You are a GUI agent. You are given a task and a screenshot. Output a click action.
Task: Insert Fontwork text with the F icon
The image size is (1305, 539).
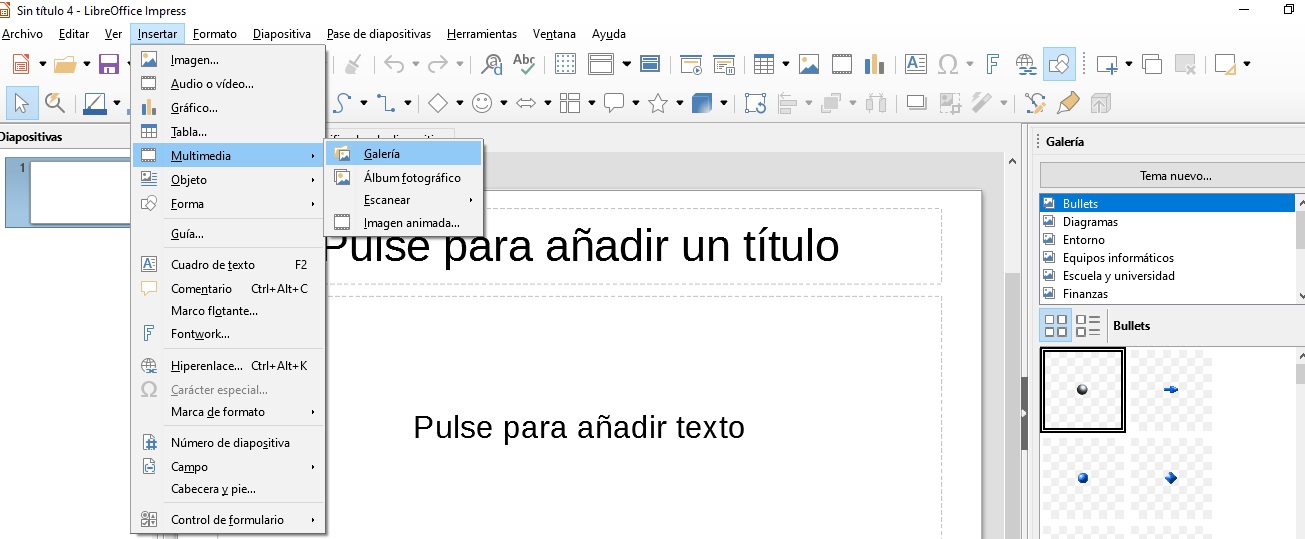pyautogui.click(x=993, y=64)
